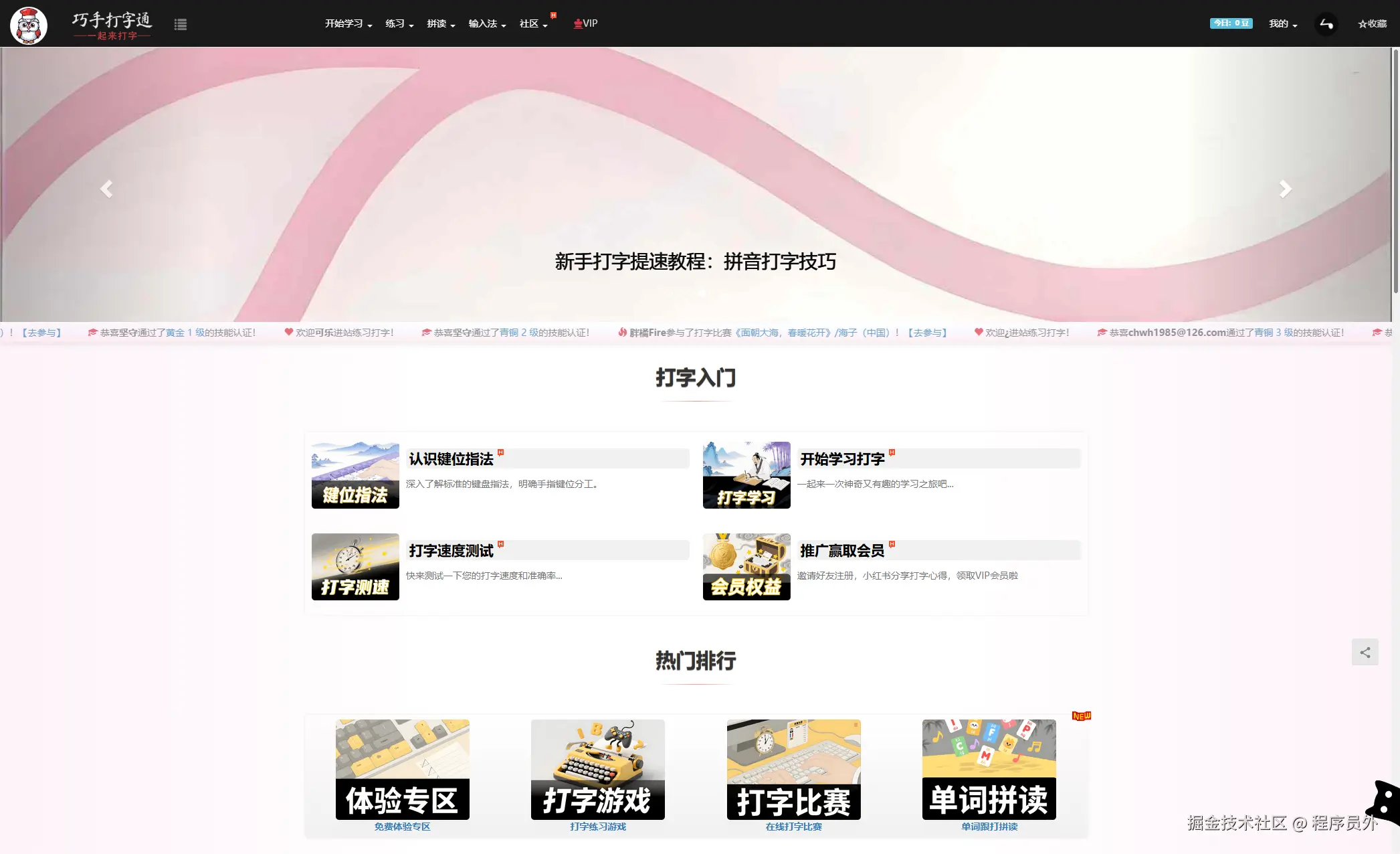Open the 体验专区 free trial thumbnail
Viewport: 1400px width, 854px height.
[402, 770]
